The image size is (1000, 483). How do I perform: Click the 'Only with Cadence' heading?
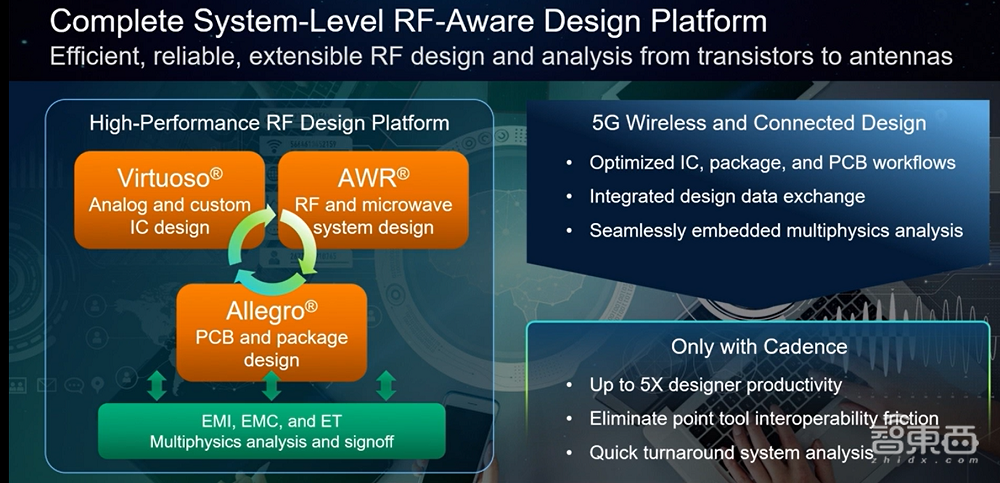tap(759, 347)
